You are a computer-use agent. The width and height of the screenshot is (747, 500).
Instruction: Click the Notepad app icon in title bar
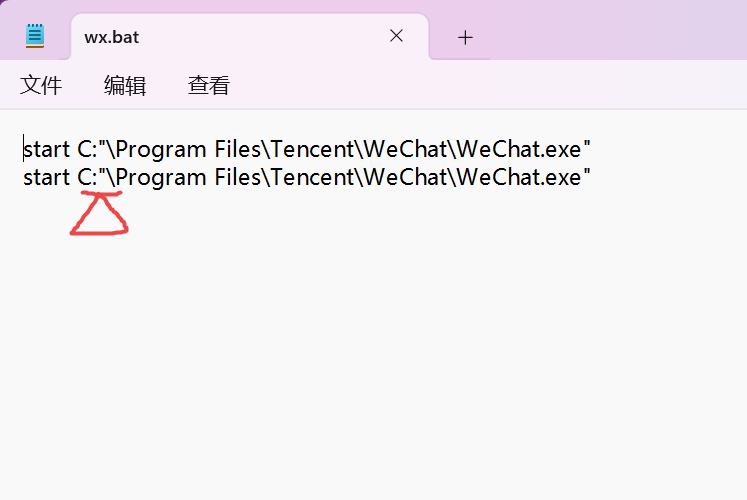point(35,36)
